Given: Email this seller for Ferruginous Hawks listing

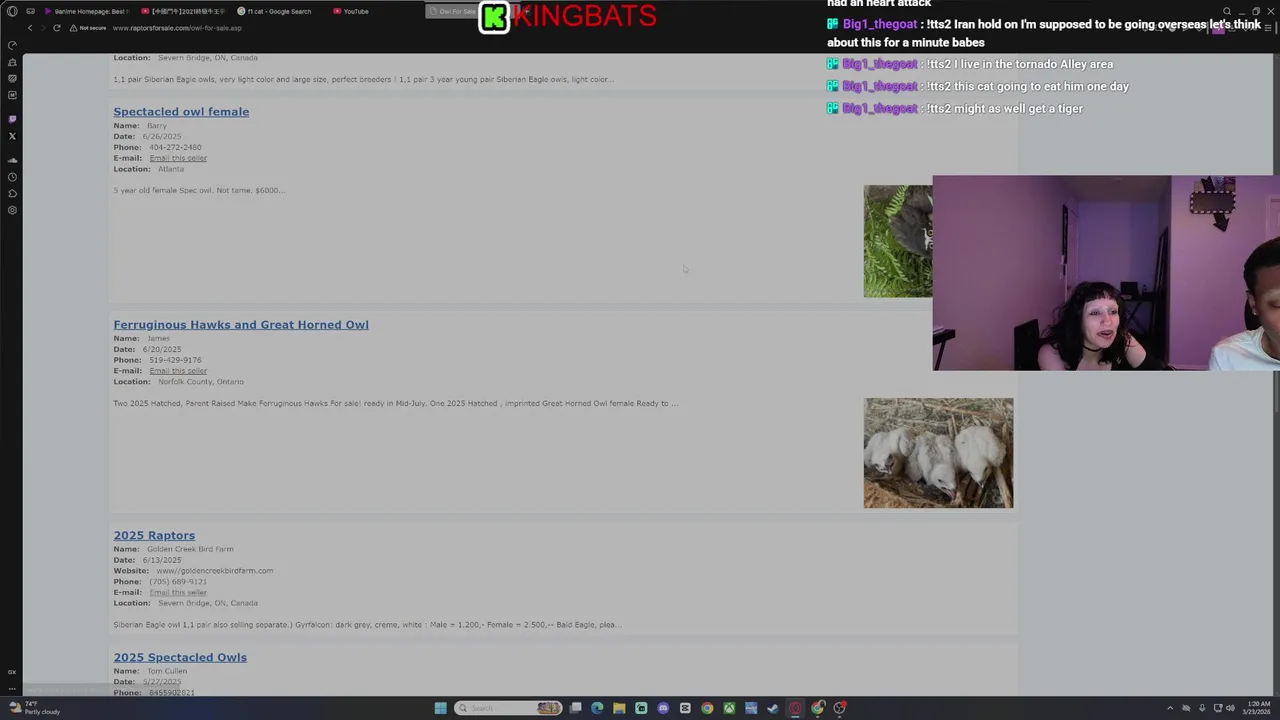Looking at the screenshot, I should coord(178,371).
